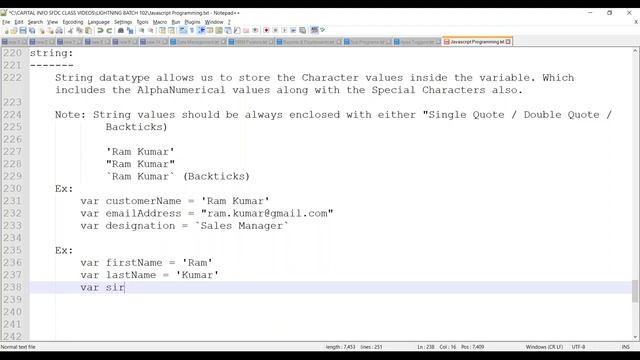Stop macro recording toolbar icon

coord(275,31)
